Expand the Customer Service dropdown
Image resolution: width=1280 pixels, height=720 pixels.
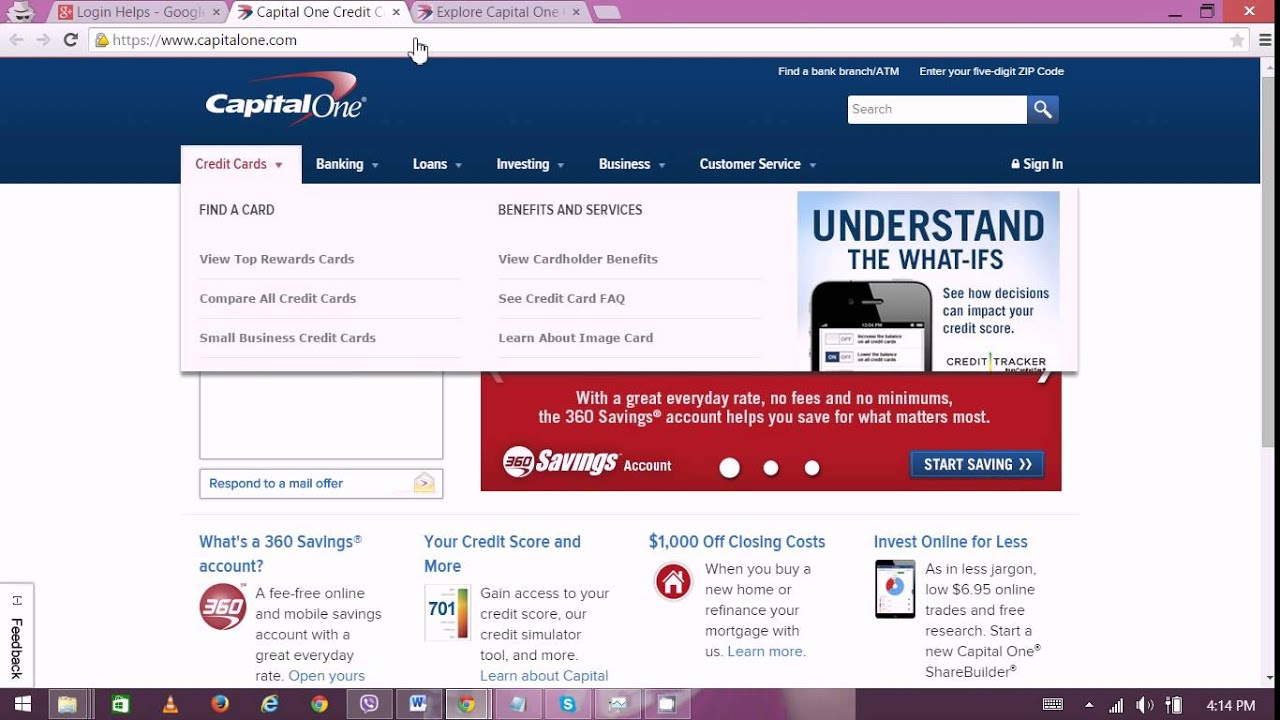click(758, 164)
